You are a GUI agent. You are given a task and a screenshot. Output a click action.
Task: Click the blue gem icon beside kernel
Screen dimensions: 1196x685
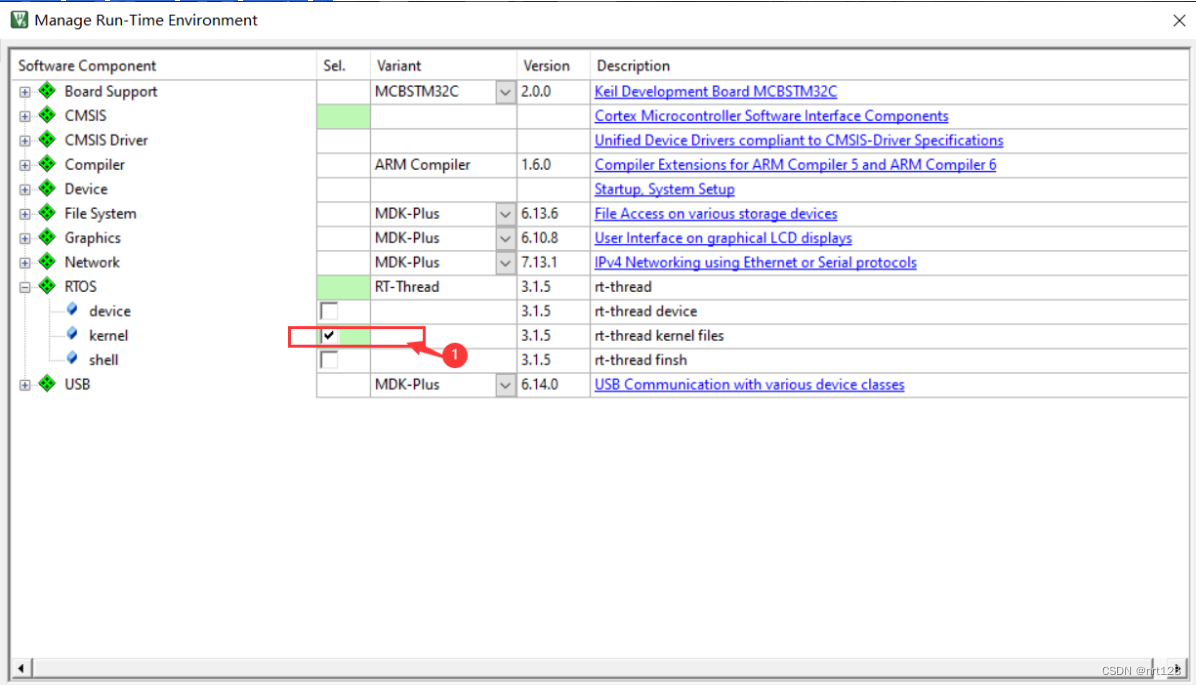(x=72, y=334)
